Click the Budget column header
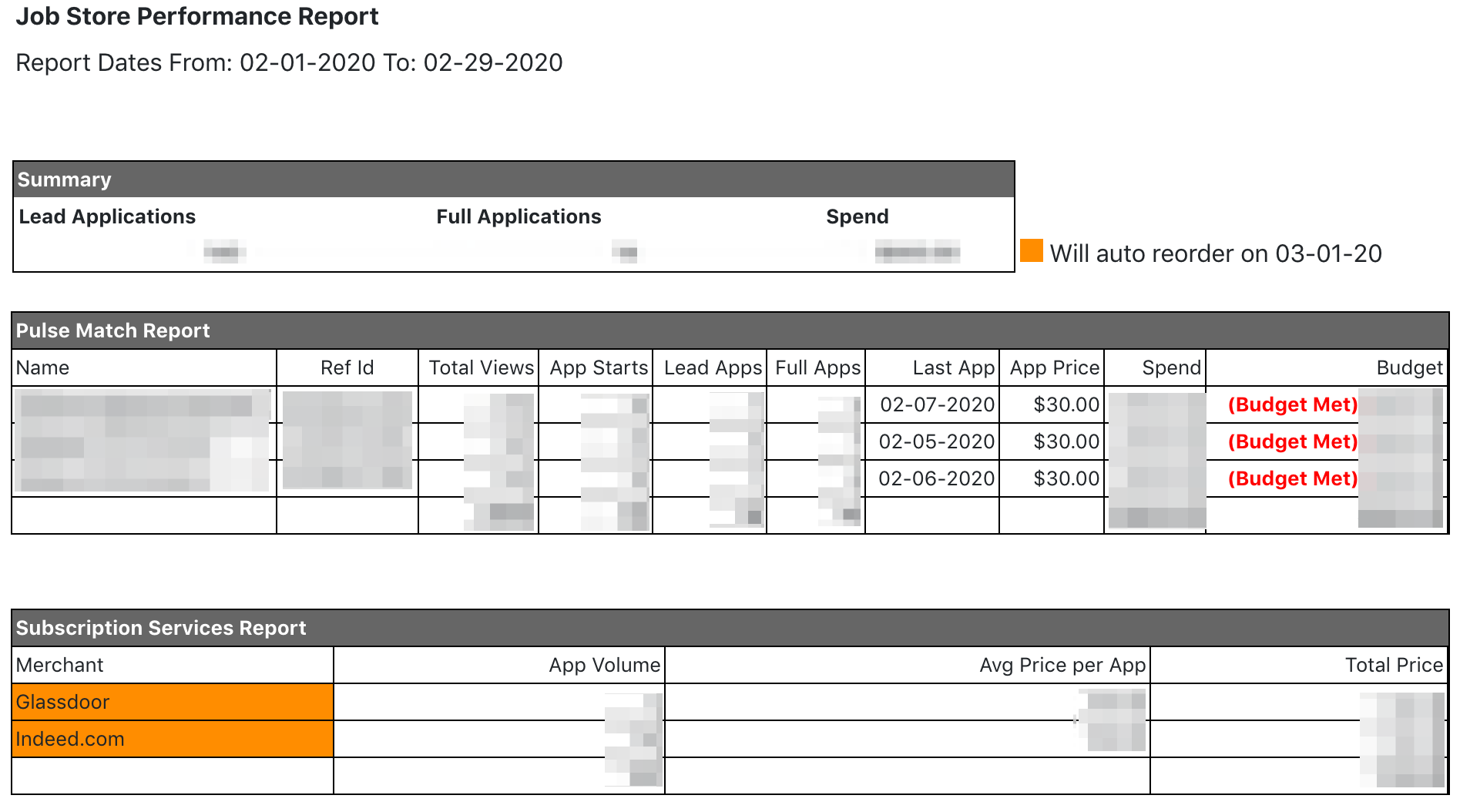The height and width of the screenshot is (812, 1470). point(1409,367)
